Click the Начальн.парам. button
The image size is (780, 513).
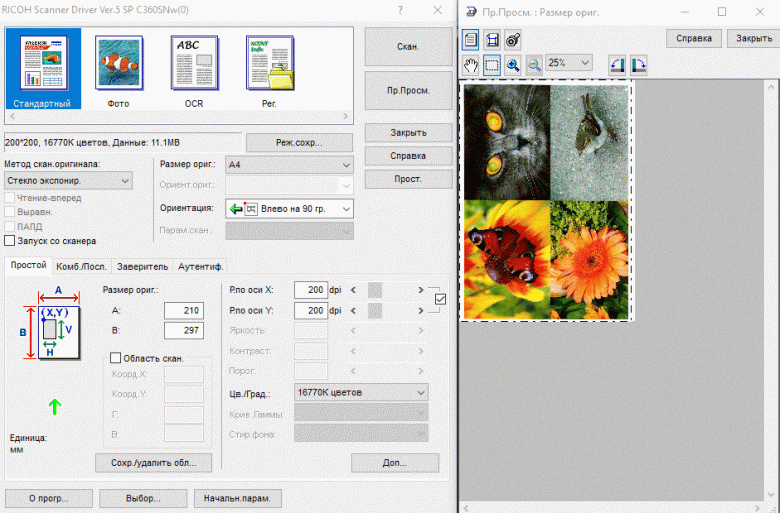point(237,498)
